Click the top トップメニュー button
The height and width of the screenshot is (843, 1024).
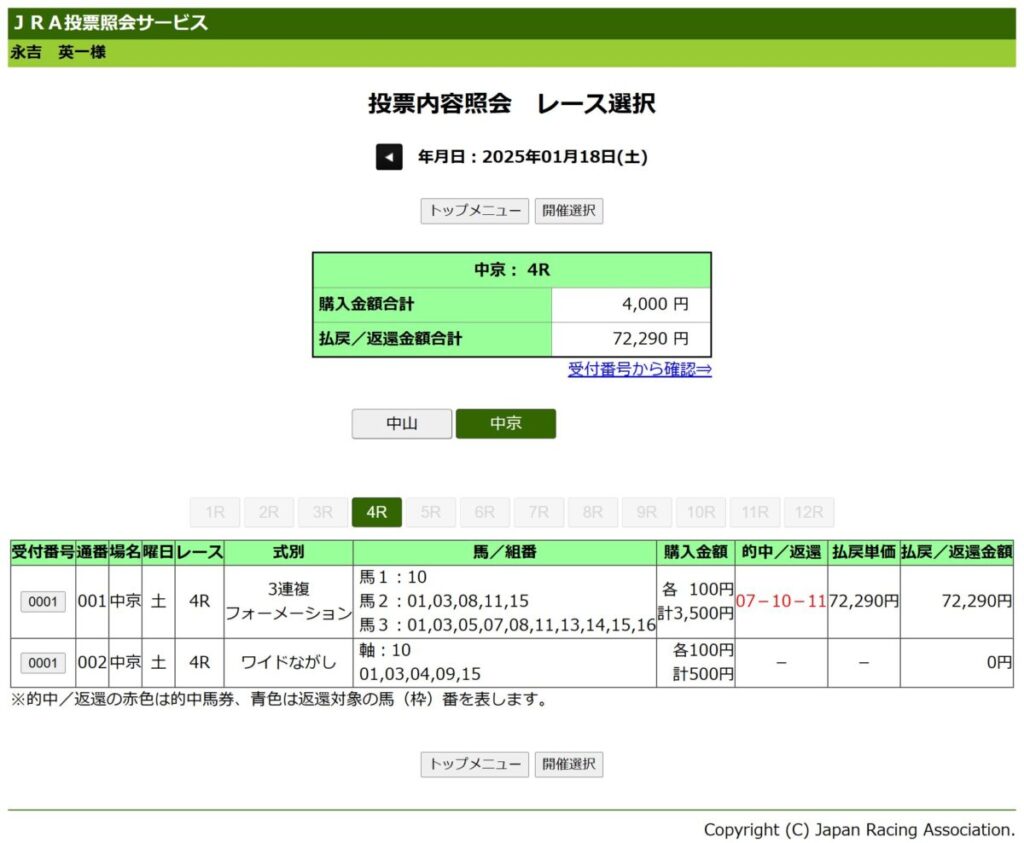pyautogui.click(x=475, y=211)
